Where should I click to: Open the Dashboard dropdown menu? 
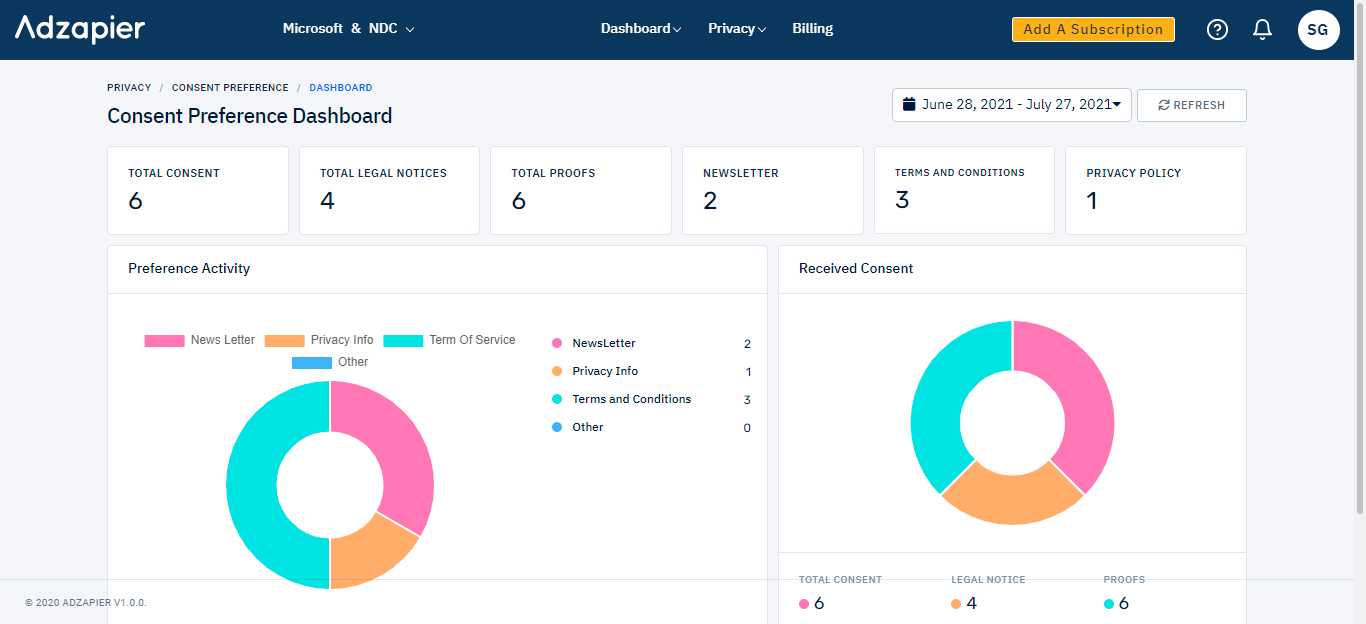point(640,28)
